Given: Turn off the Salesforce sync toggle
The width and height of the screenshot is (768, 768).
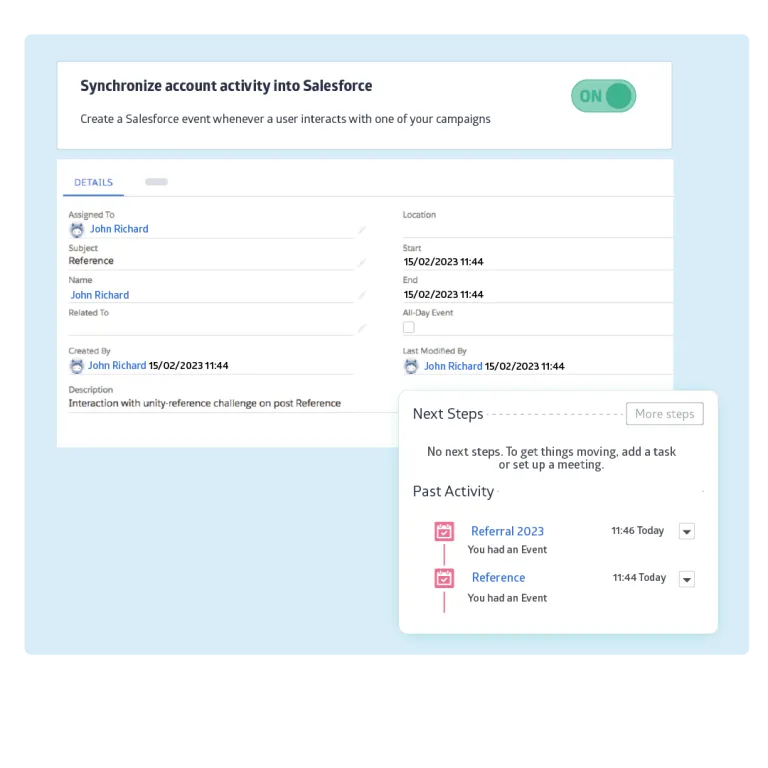Looking at the screenshot, I should coord(603,96).
